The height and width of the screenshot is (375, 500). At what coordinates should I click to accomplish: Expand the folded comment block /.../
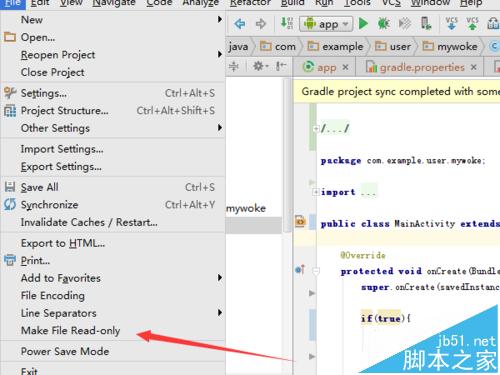[315, 128]
